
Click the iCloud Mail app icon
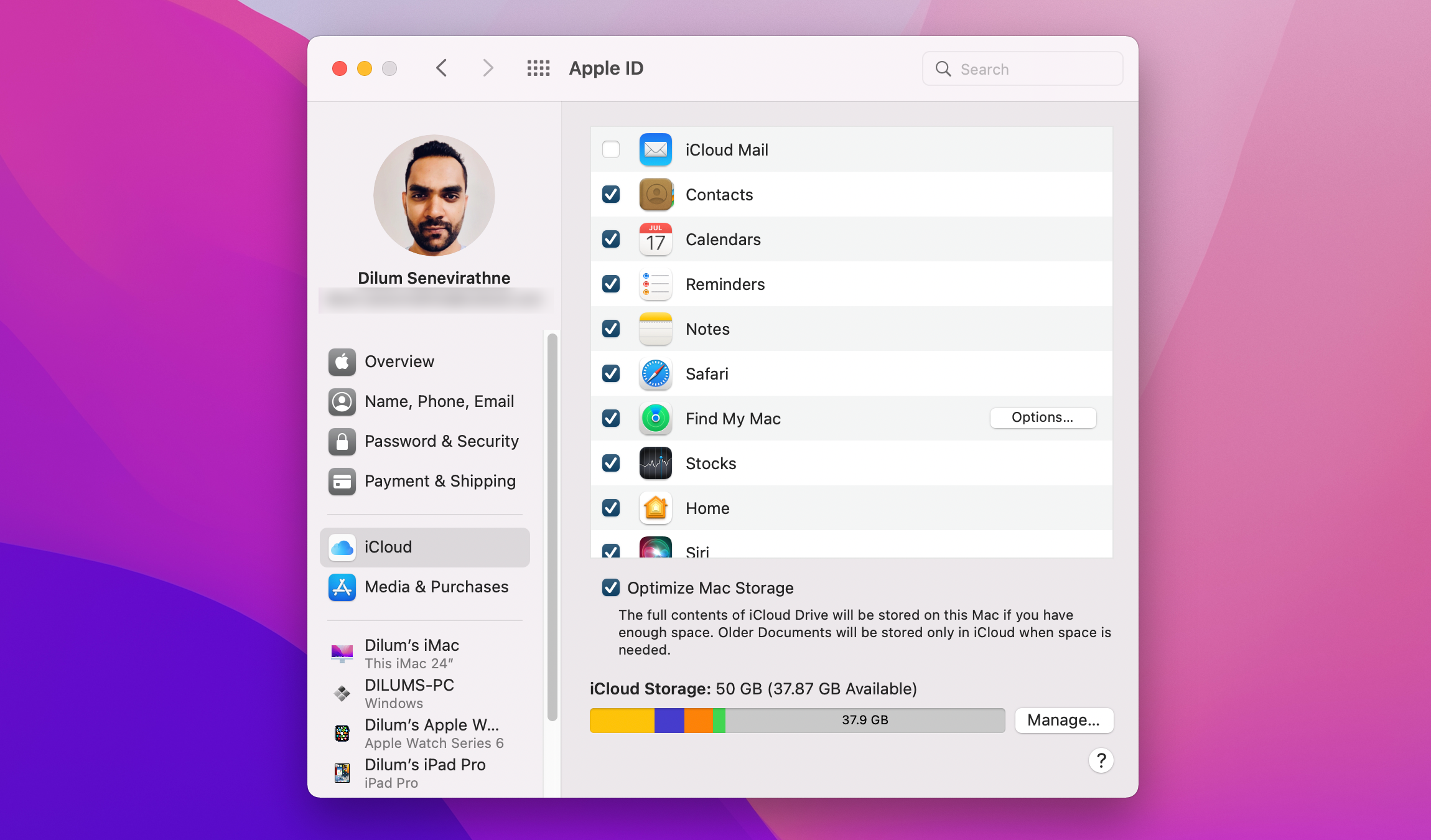point(655,150)
